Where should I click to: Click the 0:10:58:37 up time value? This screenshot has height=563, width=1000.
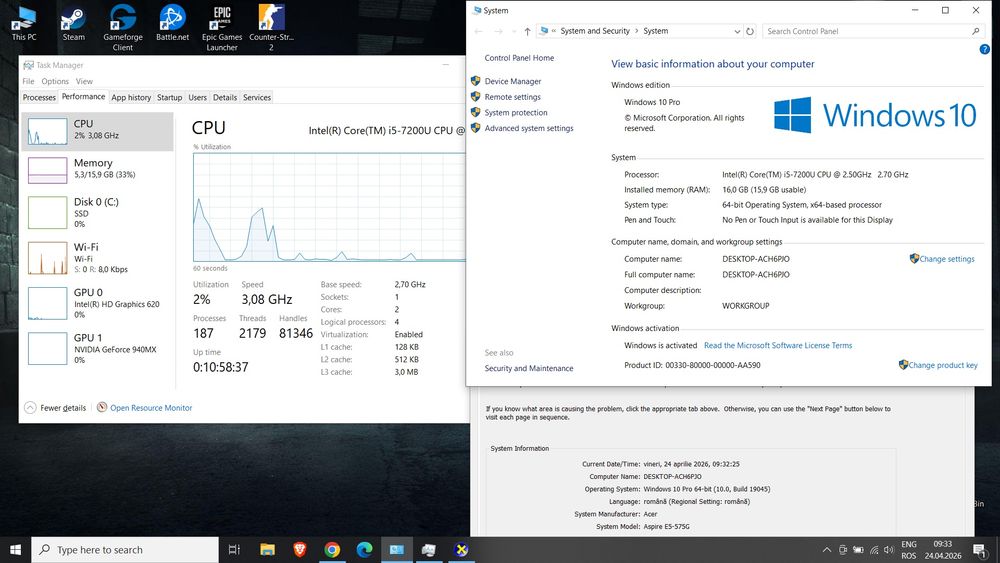coord(221,367)
